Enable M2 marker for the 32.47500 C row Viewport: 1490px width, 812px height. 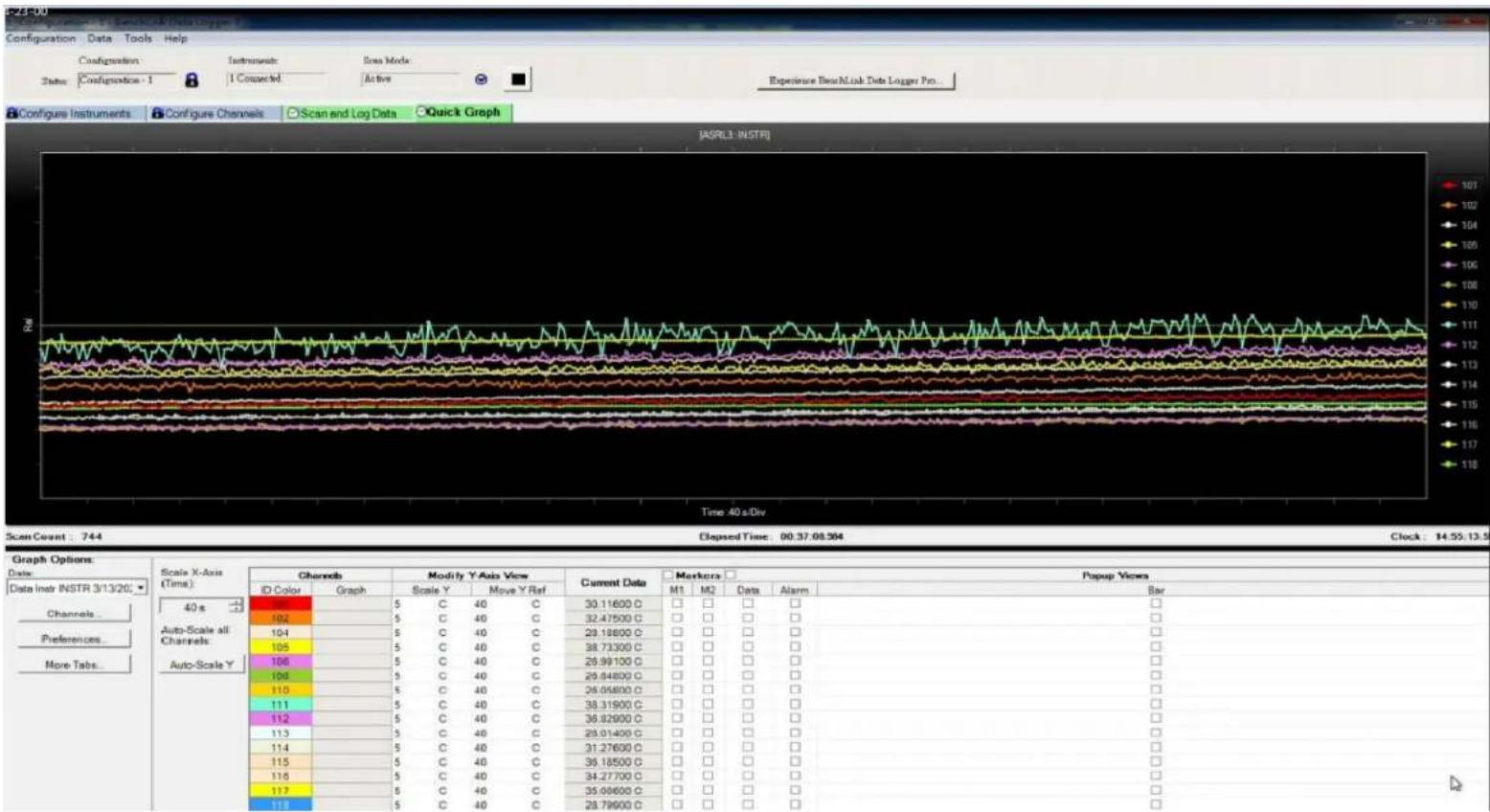click(708, 619)
